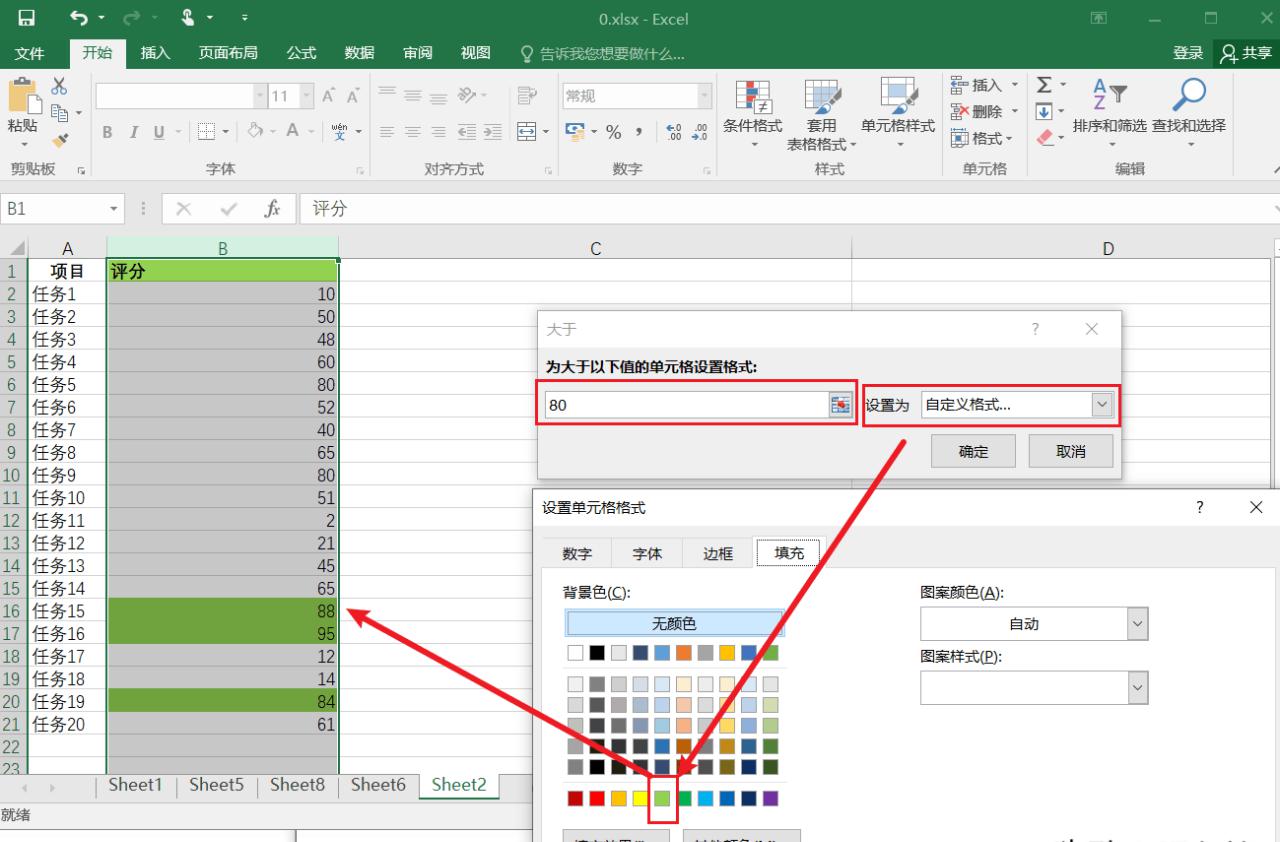Toggle Italic formatting in ribbon

[x=133, y=132]
